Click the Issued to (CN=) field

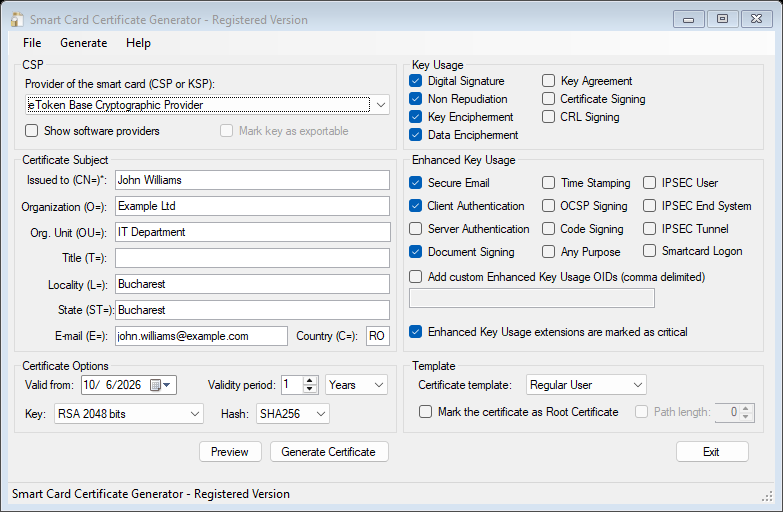click(x=252, y=180)
